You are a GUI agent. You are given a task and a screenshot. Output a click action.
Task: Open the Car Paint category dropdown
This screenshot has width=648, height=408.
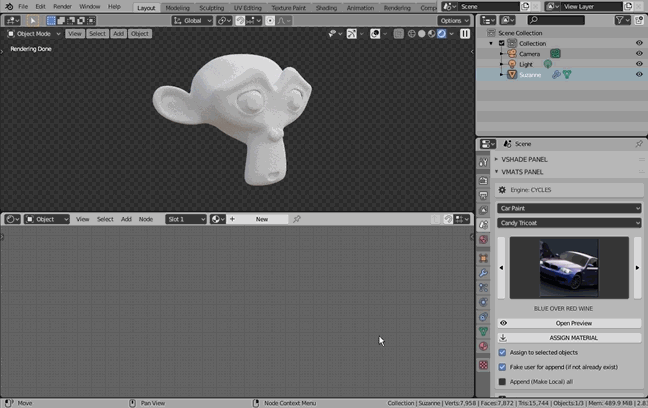pyautogui.click(x=569, y=208)
